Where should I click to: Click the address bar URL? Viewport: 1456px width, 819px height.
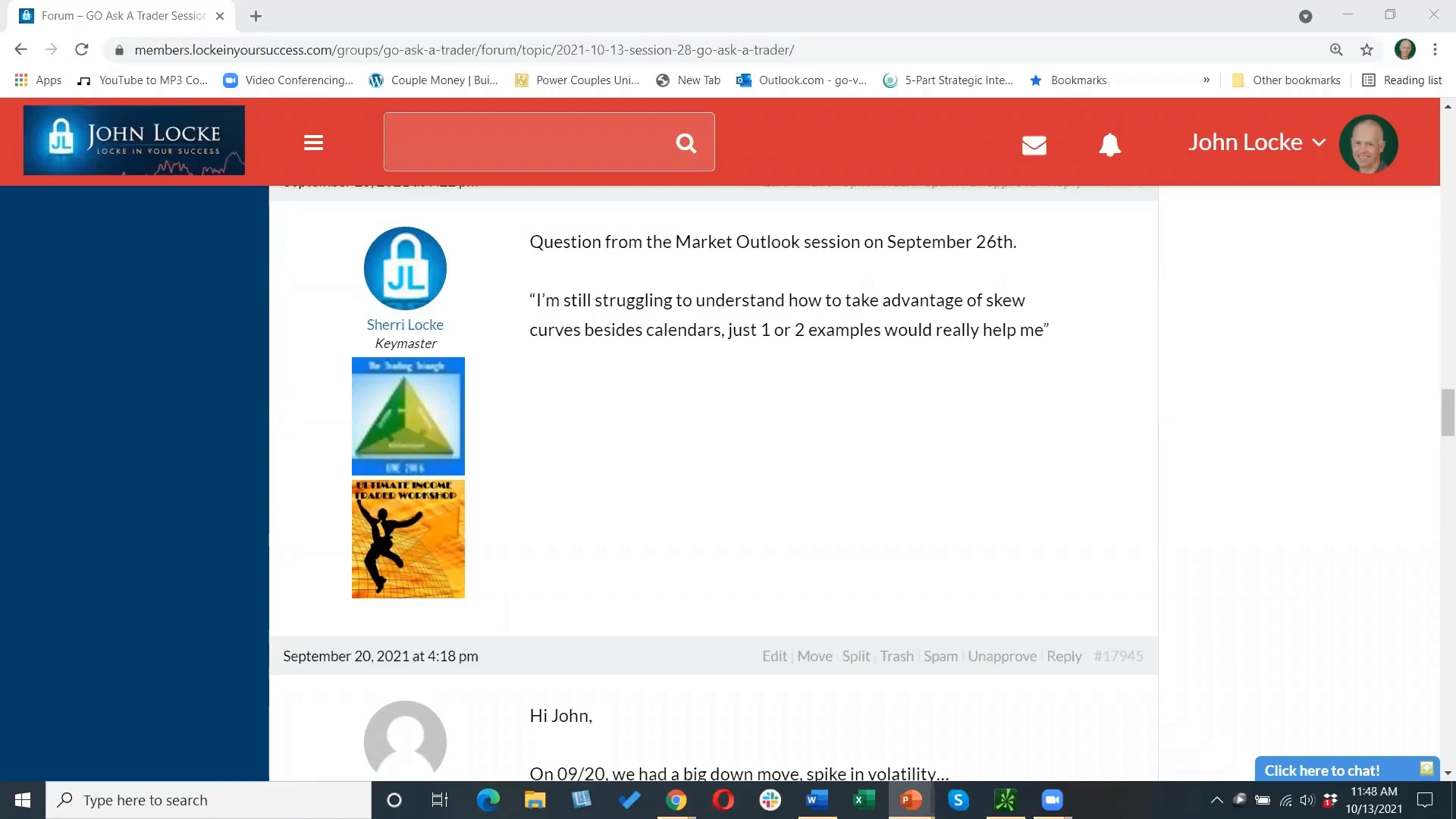[x=464, y=50]
